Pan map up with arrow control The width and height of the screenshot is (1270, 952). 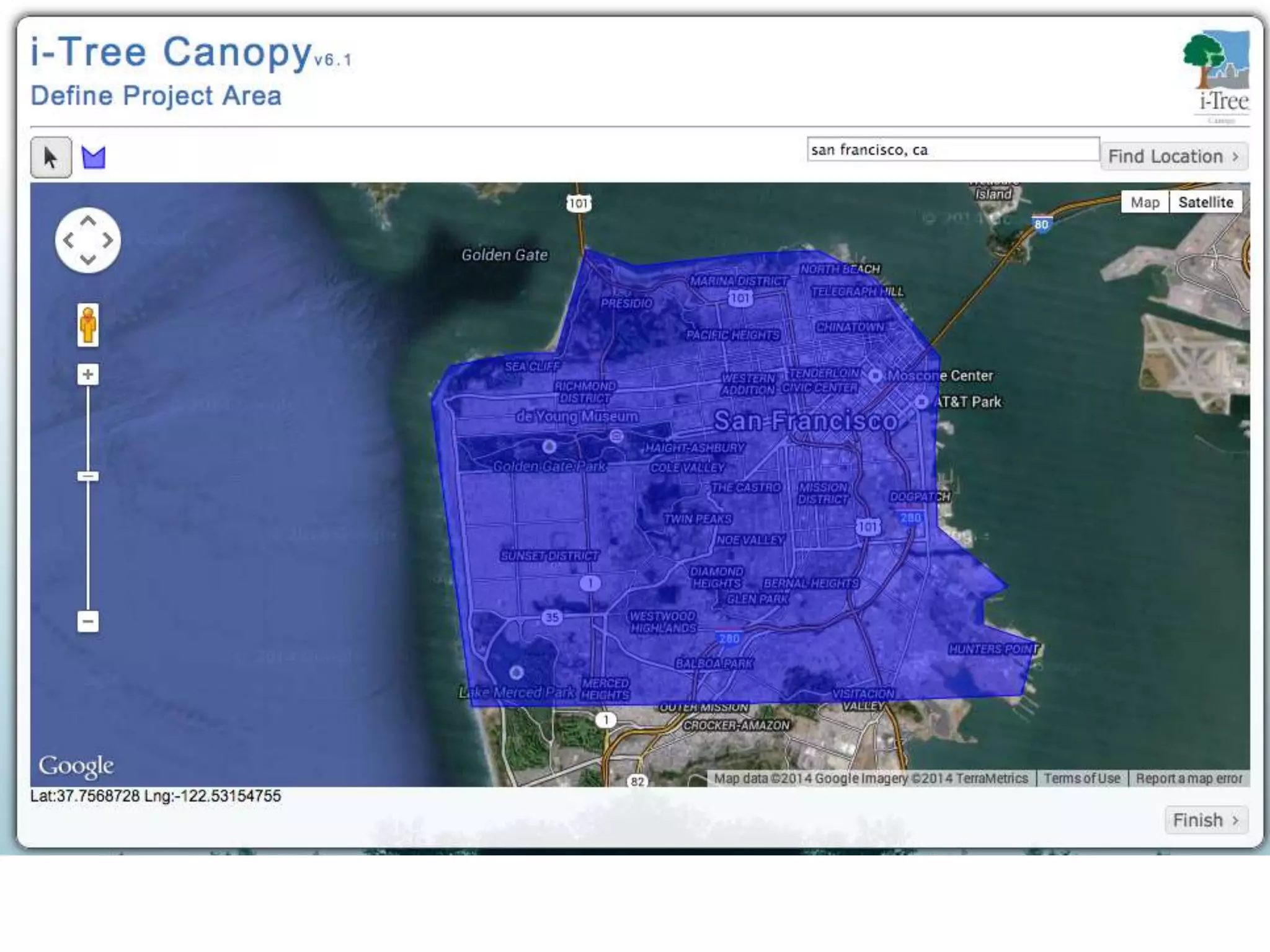tap(88, 221)
